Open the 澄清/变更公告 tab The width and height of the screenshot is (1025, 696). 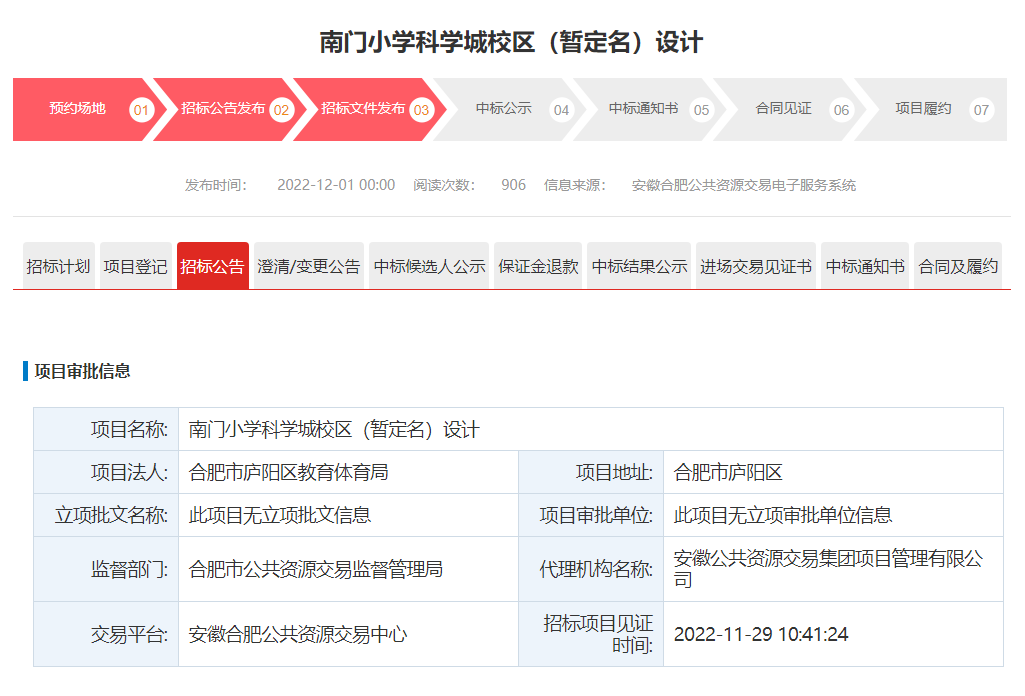point(309,266)
